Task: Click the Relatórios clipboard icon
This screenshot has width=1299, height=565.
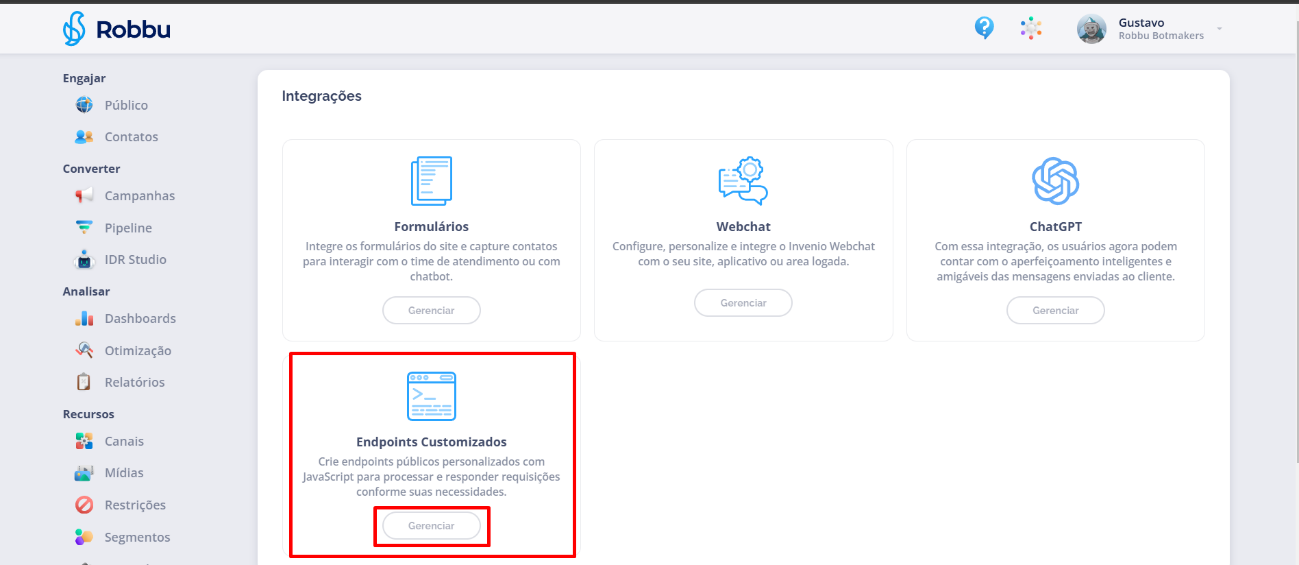Action: tap(85, 382)
